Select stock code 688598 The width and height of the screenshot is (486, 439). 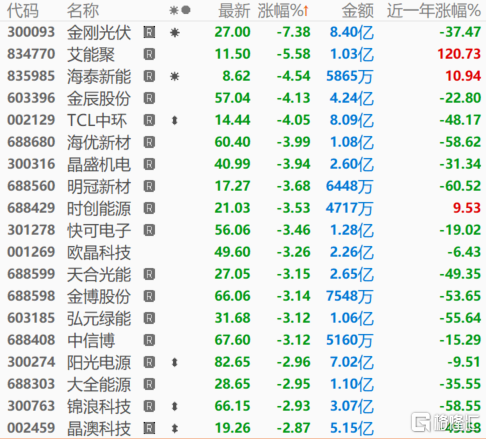point(31,296)
